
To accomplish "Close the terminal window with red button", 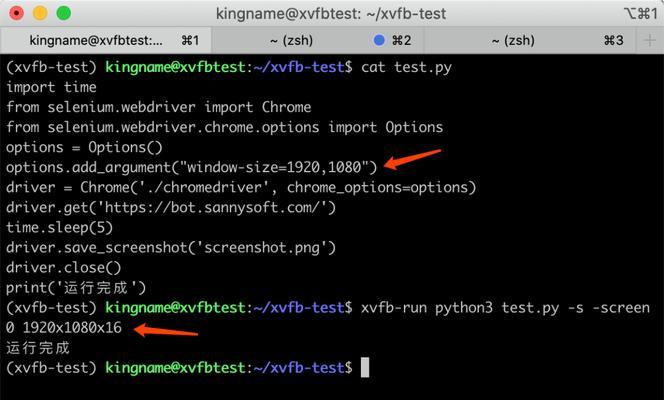I will (x=16, y=13).
